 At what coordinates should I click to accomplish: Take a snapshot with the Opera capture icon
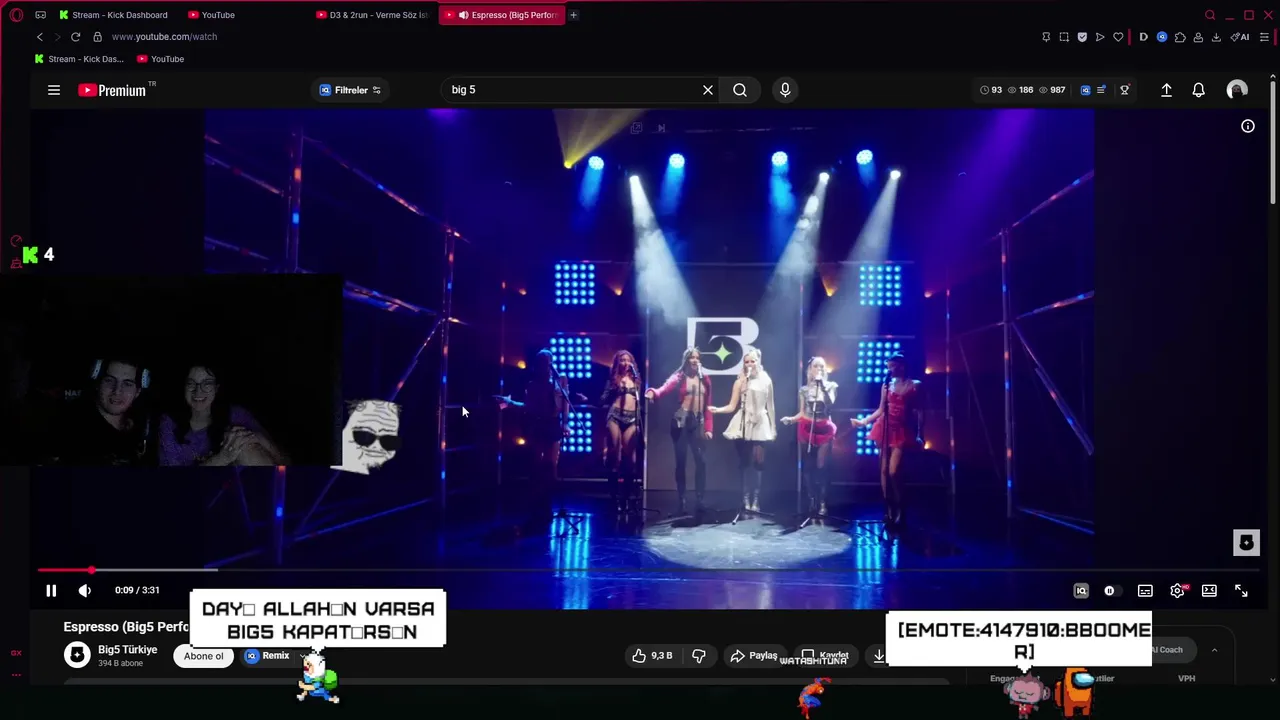pyautogui.click(x=1064, y=37)
